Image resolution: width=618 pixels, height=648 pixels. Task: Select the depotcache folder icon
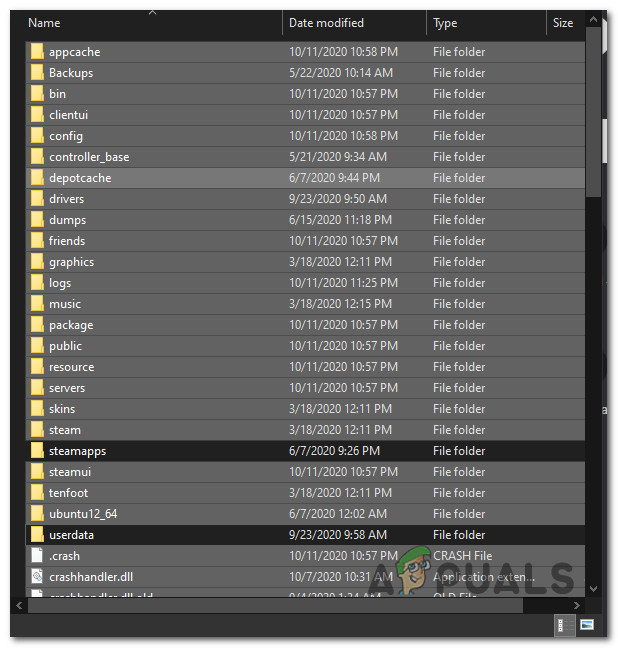click(x=37, y=178)
